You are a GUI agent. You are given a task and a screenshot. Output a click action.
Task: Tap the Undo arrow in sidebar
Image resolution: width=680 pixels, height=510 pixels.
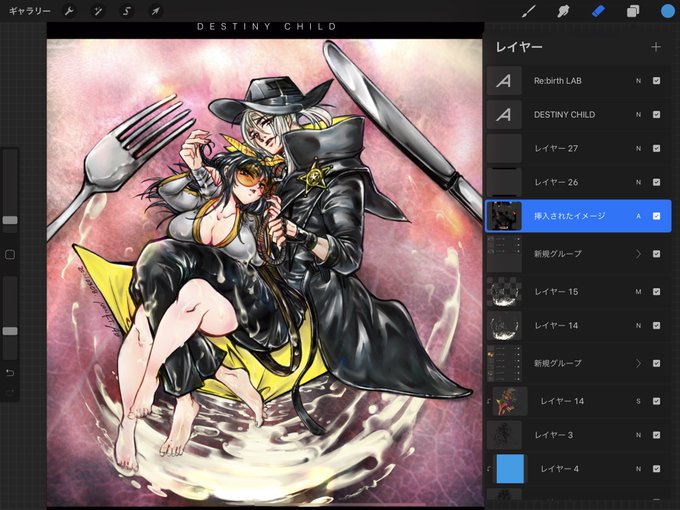10,373
